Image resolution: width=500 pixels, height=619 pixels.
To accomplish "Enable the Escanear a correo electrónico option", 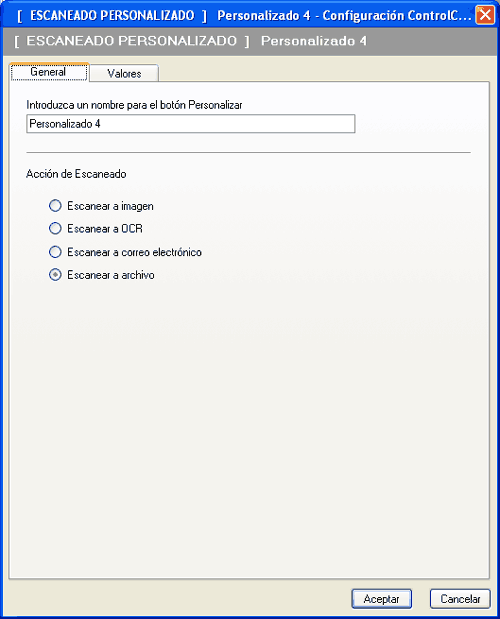I will [55, 252].
